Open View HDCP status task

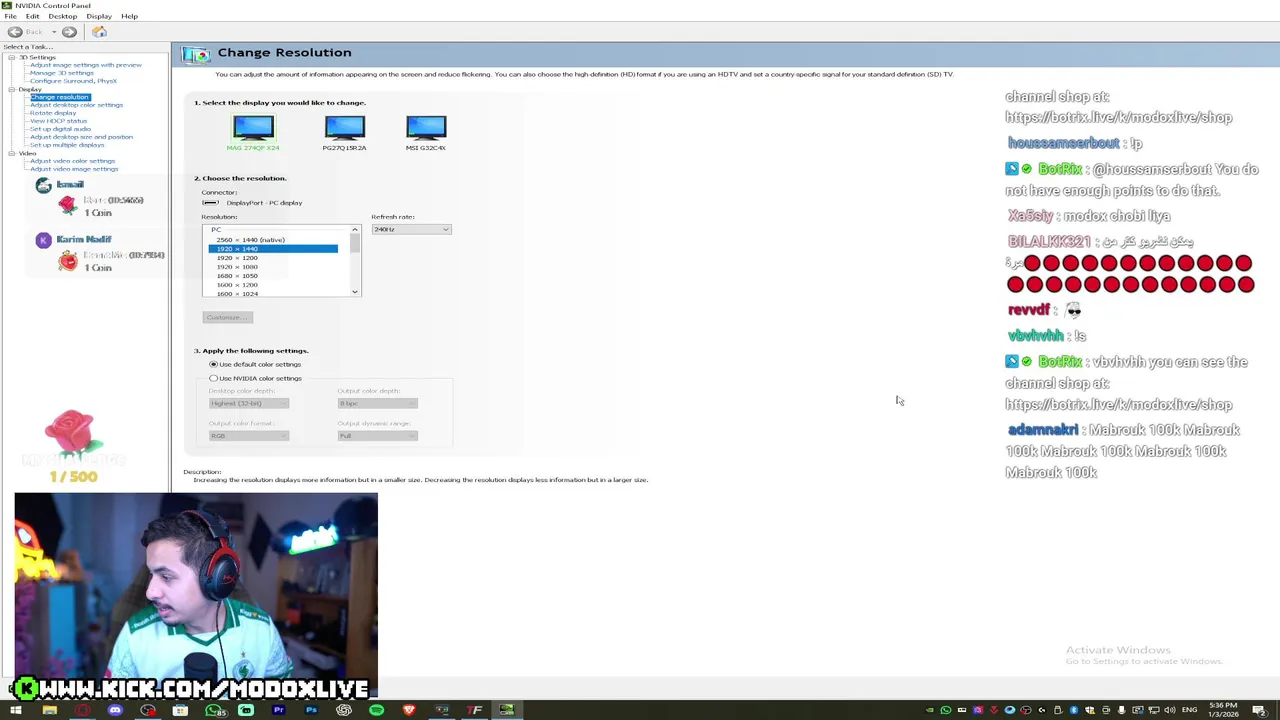[58, 121]
